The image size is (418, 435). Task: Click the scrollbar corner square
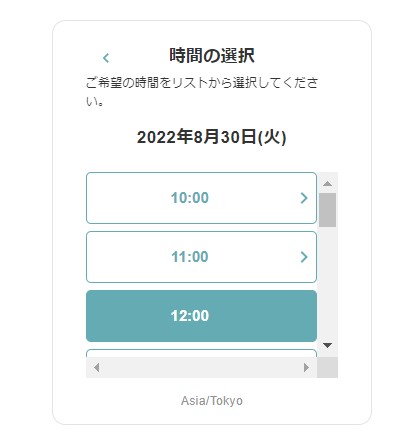(327, 368)
